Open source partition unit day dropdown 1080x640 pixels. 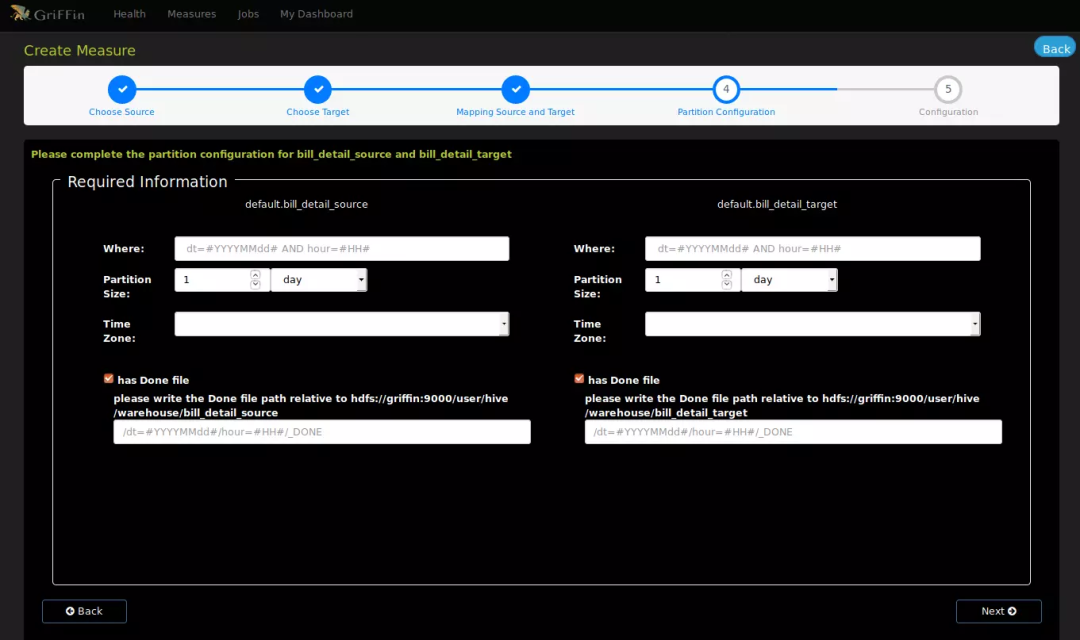pos(319,280)
